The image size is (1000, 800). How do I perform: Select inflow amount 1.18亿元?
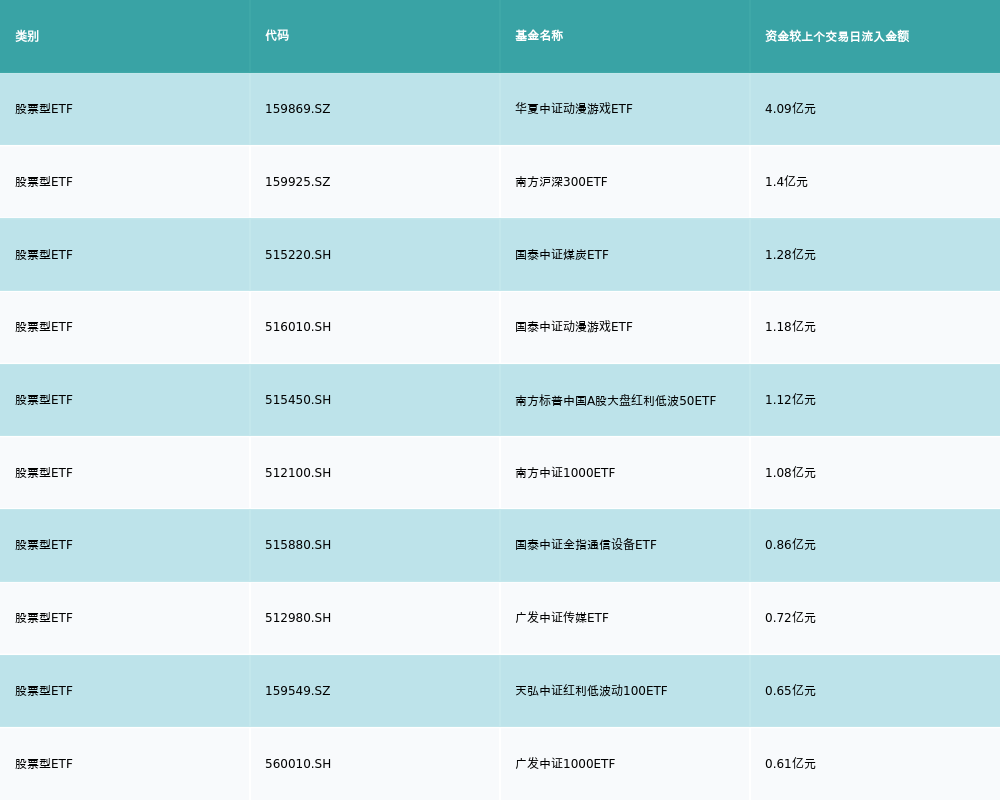pyautogui.click(x=790, y=327)
